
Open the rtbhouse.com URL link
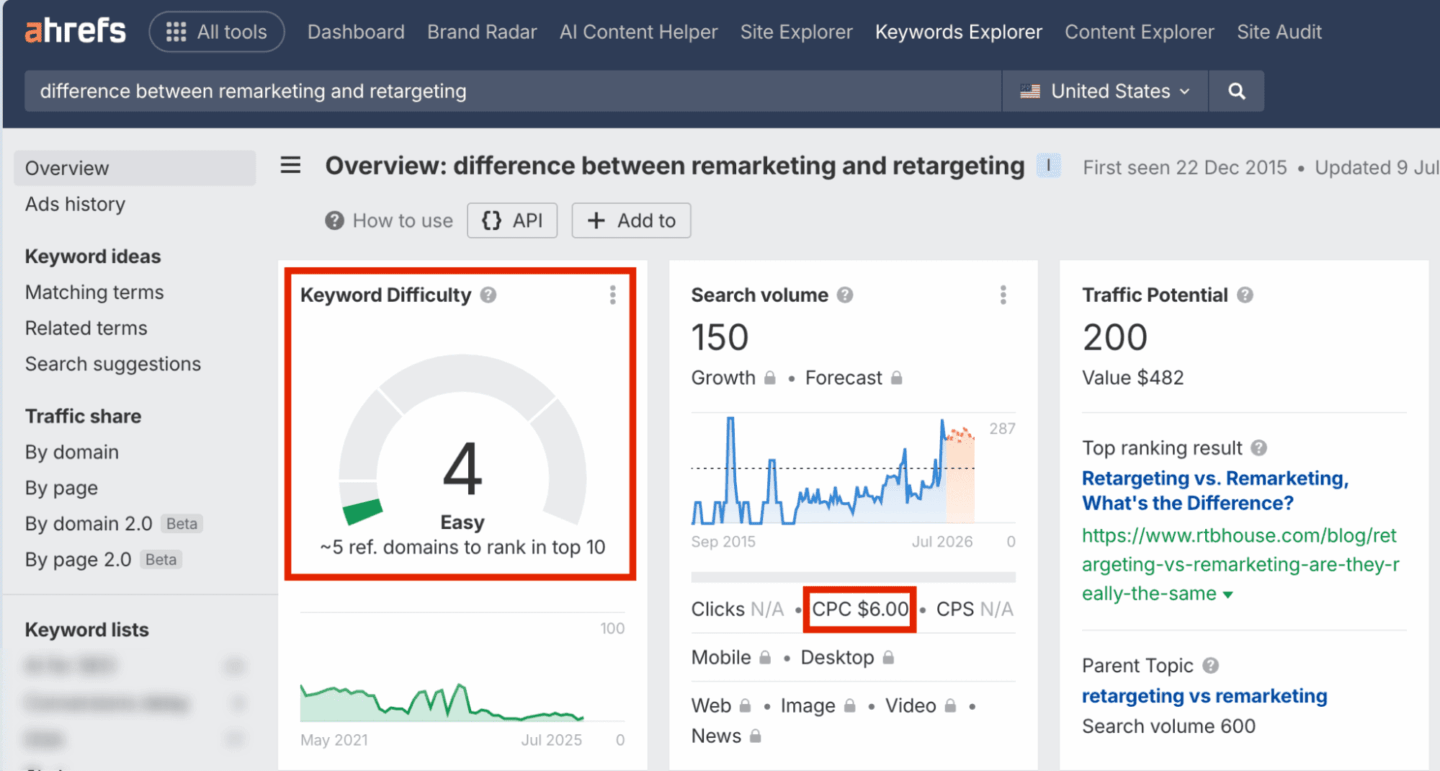click(x=1240, y=564)
